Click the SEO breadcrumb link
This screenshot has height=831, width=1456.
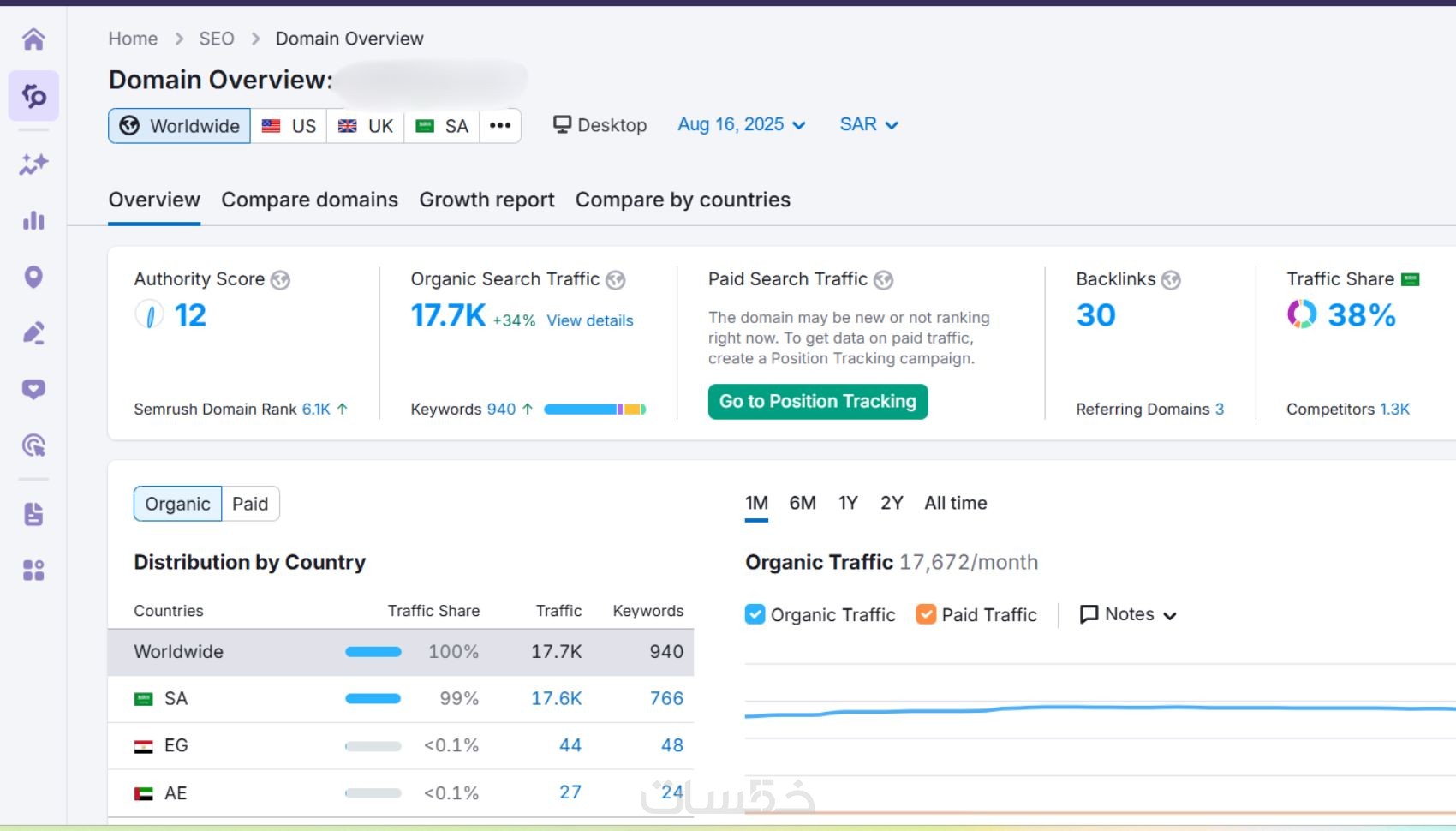[217, 39]
